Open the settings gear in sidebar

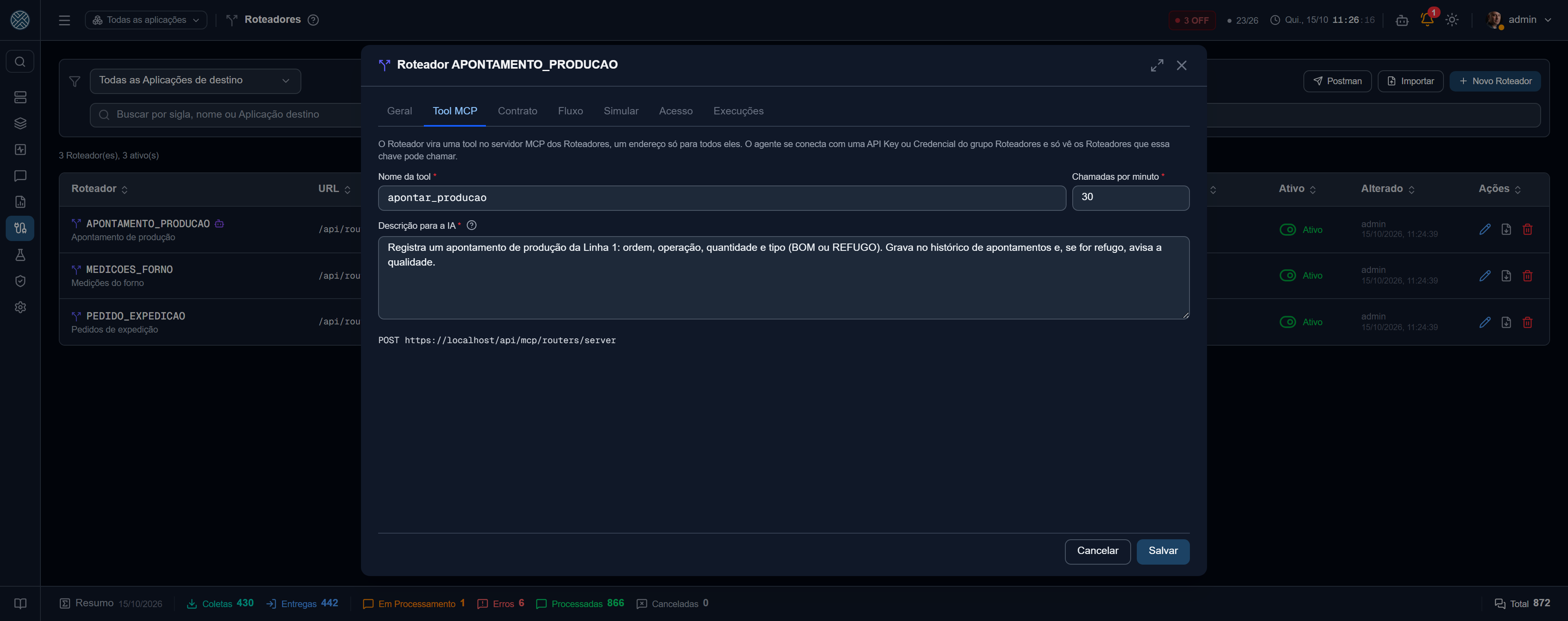pos(20,307)
